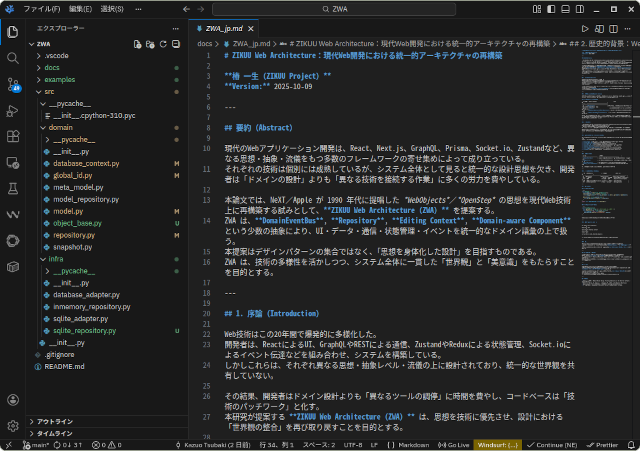
Task: Open the ファイル(F) menu
Action: coord(41,8)
